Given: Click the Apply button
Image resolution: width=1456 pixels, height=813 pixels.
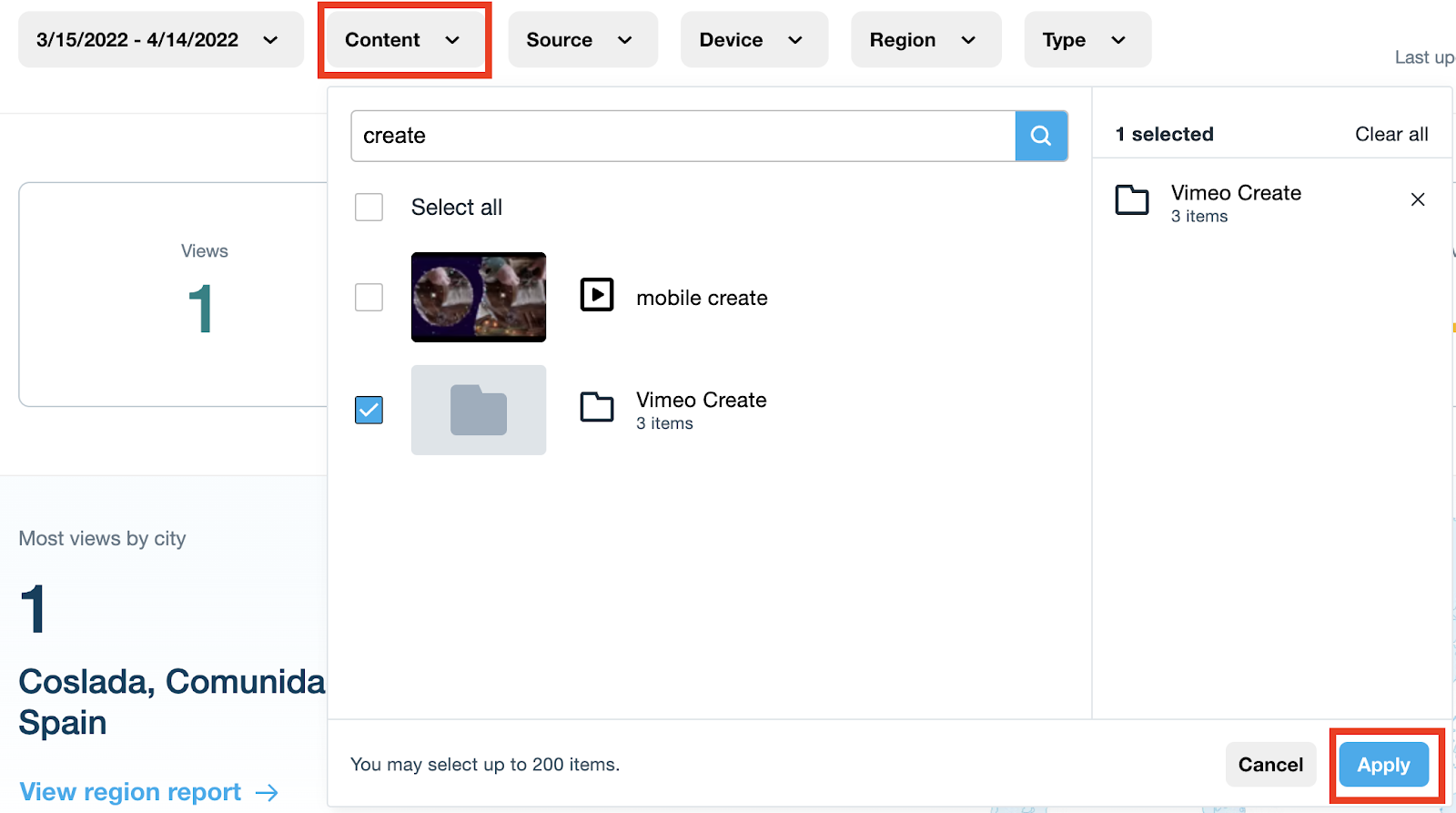Looking at the screenshot, I should point(1383,765).
